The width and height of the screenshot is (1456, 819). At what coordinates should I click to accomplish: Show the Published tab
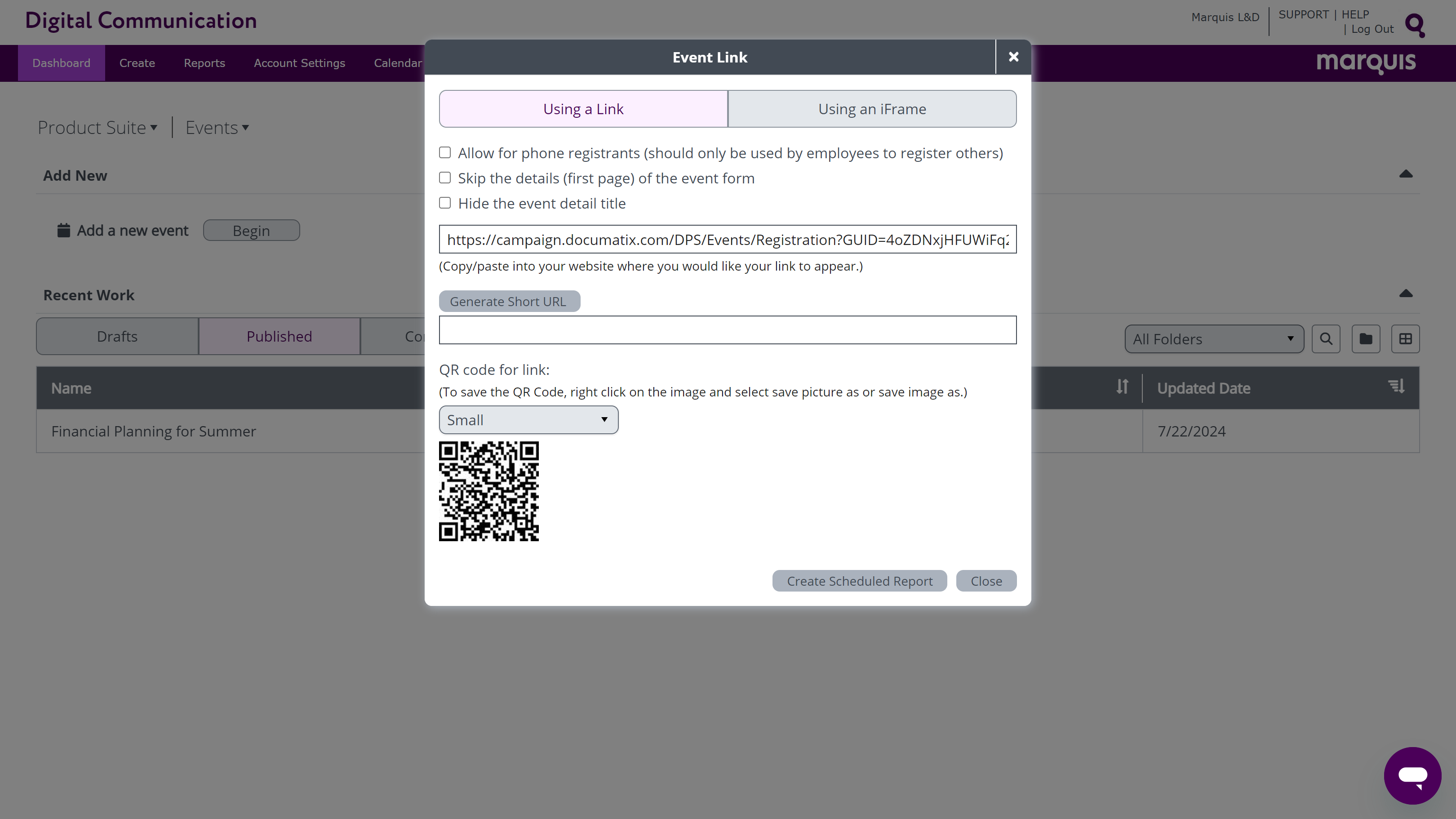click(279, 336)
